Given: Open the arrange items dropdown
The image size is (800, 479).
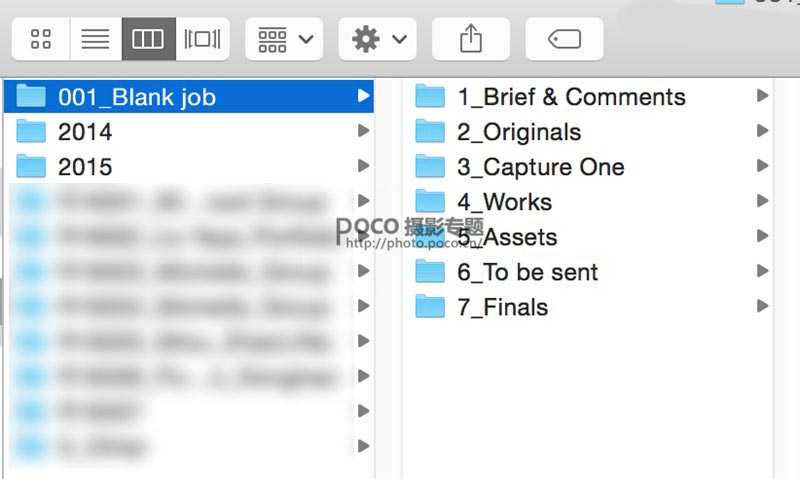Looking at the screenshot, I should [284, 39].
